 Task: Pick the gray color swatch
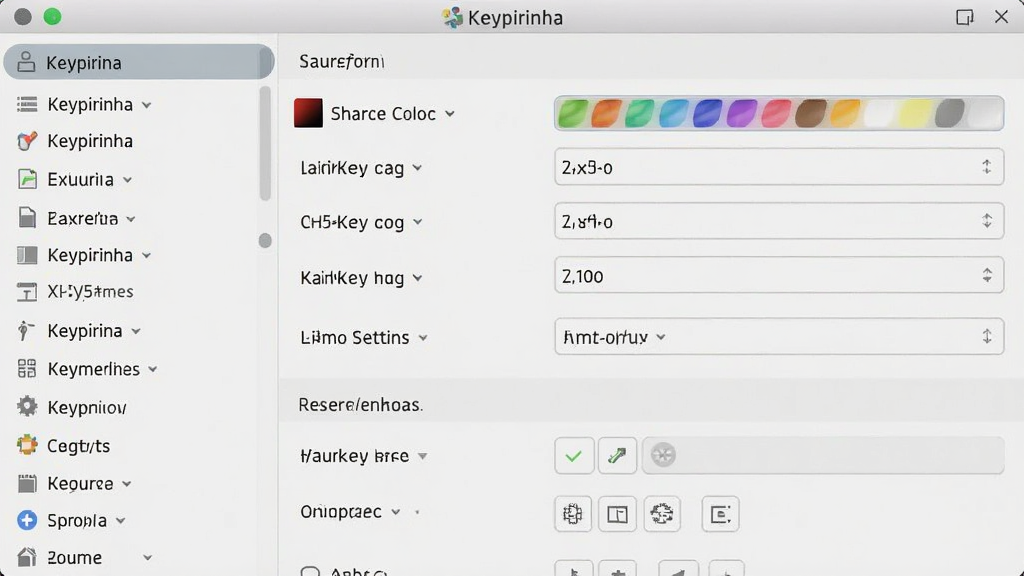coord(950,114)
